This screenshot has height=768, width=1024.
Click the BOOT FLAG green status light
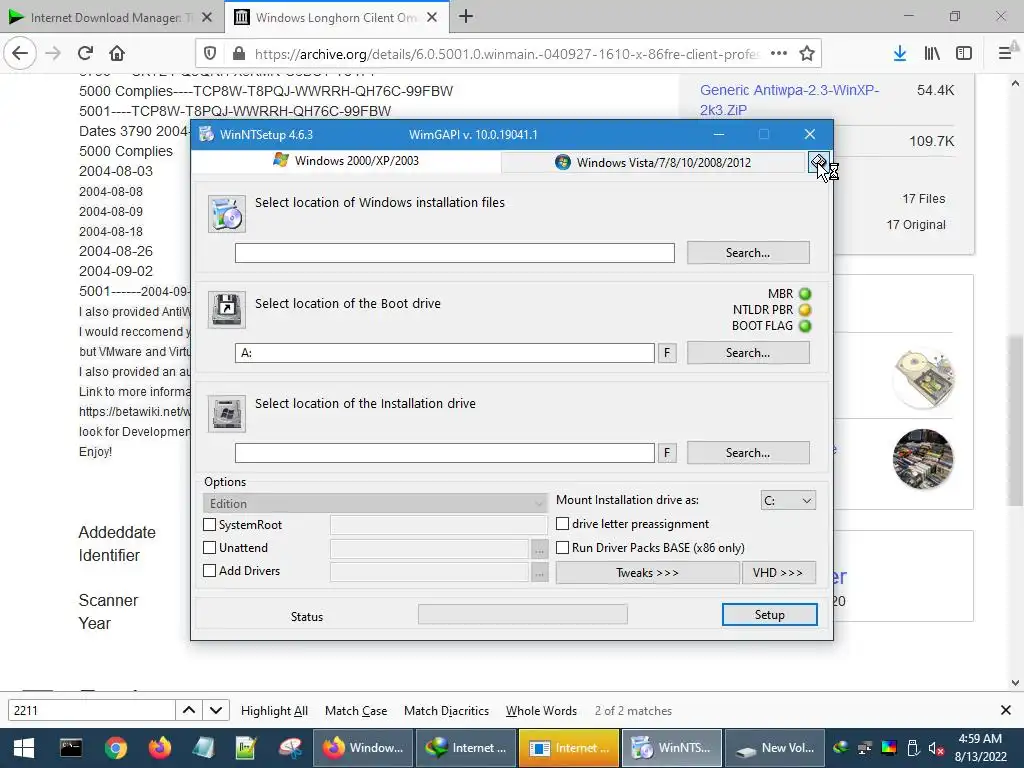click(805, 326)
